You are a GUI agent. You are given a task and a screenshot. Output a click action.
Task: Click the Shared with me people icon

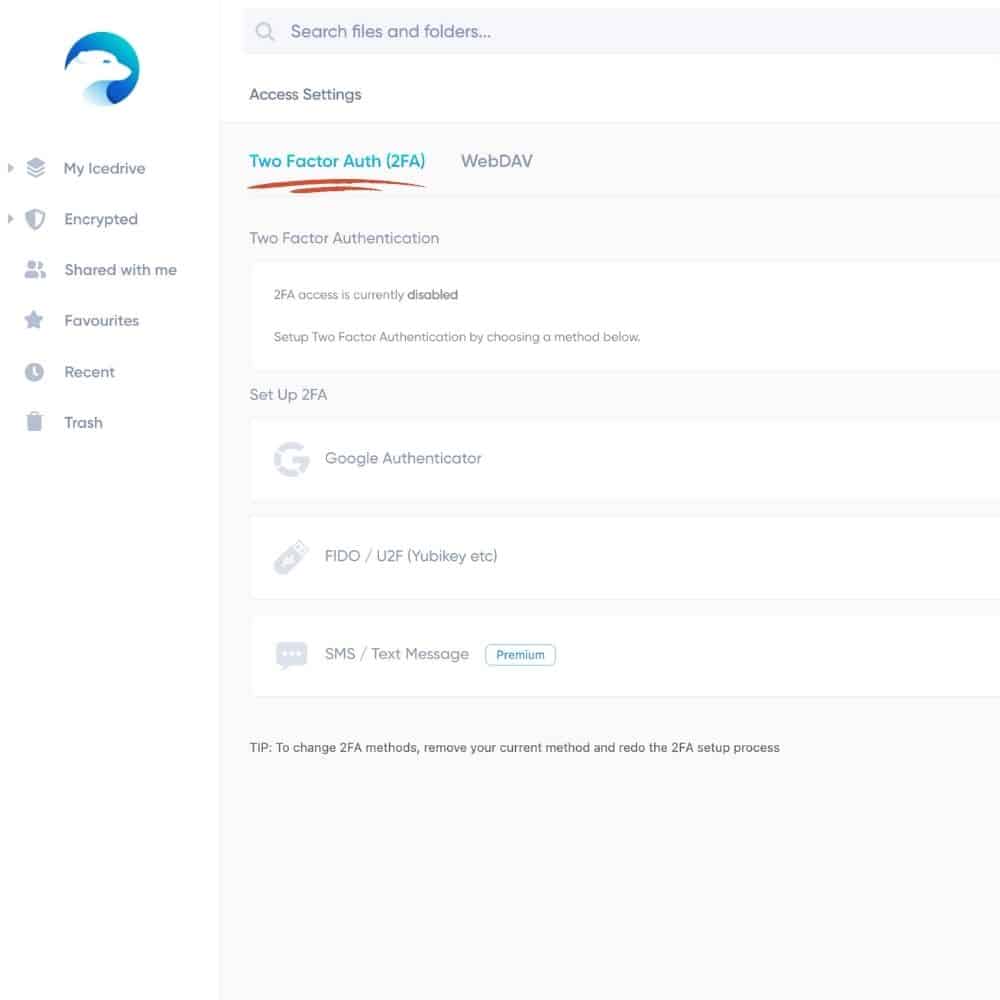click(x=35, y=270)
